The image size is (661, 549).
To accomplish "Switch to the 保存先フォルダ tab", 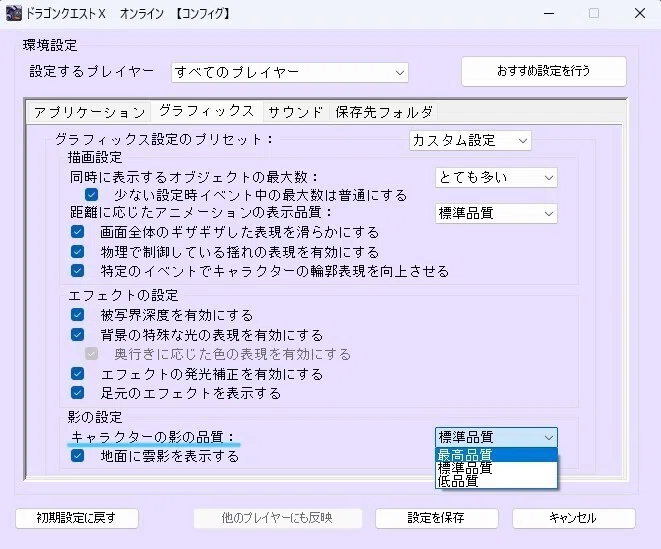I will pos(384,113).
